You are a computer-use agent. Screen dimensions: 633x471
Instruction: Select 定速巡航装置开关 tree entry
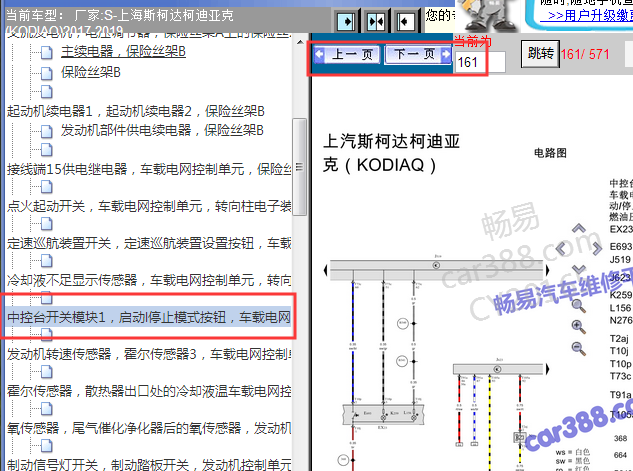coord(149,243)
